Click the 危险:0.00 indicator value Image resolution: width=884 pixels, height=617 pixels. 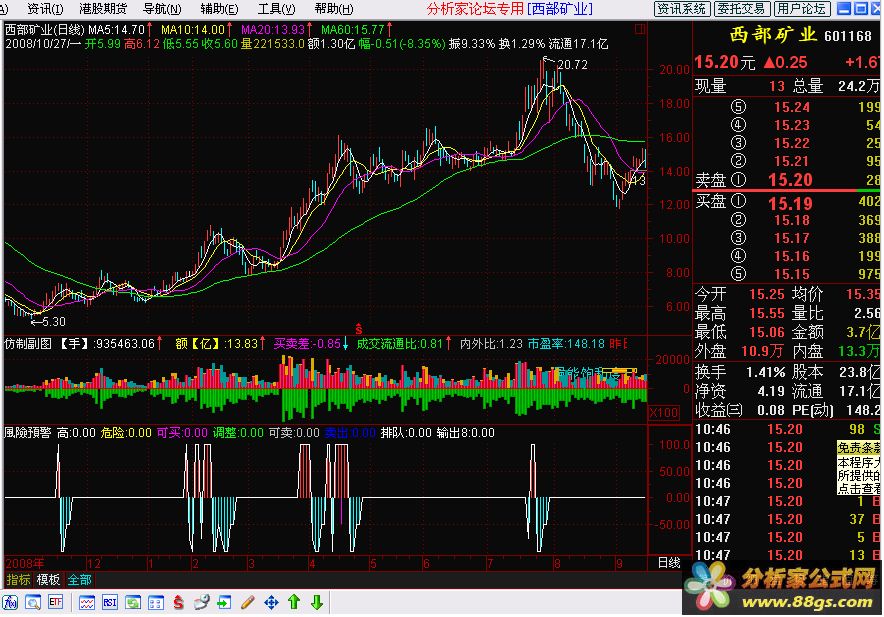(126, 433)
